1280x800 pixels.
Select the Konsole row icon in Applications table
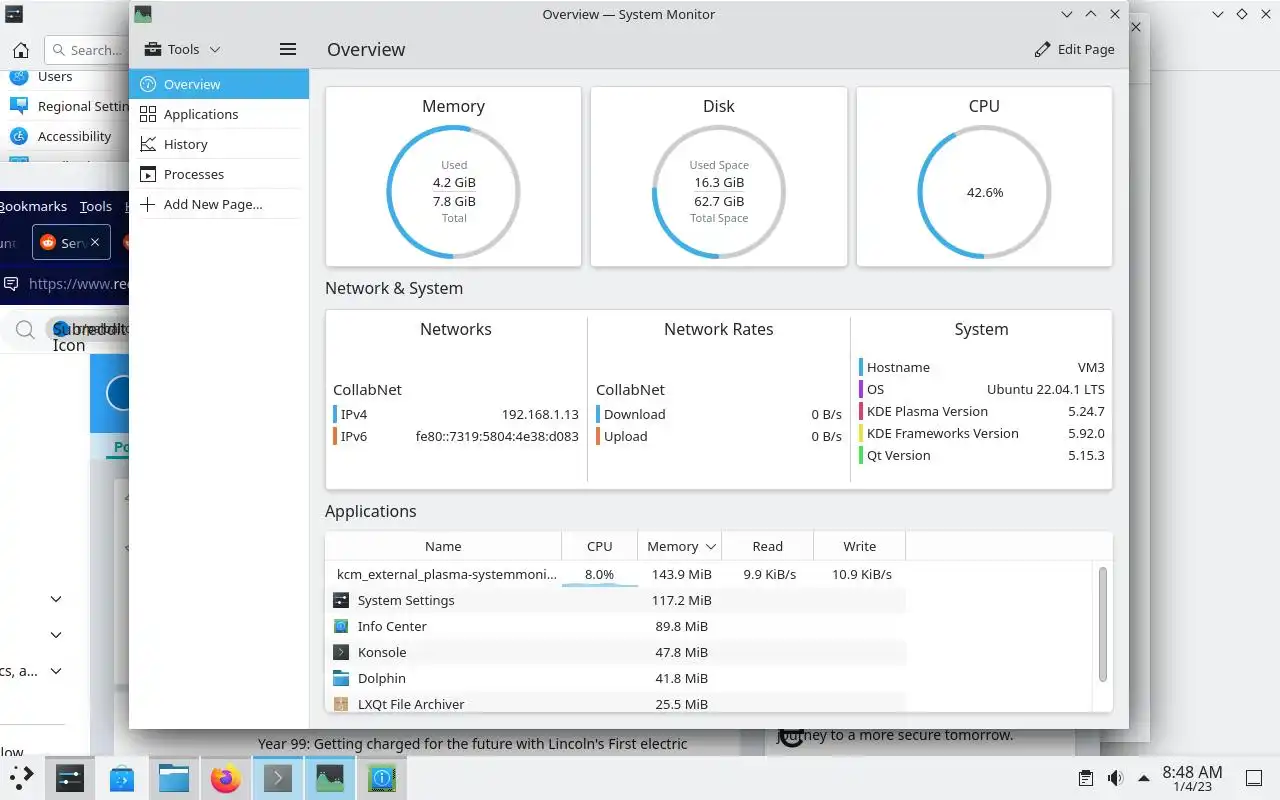341,652
